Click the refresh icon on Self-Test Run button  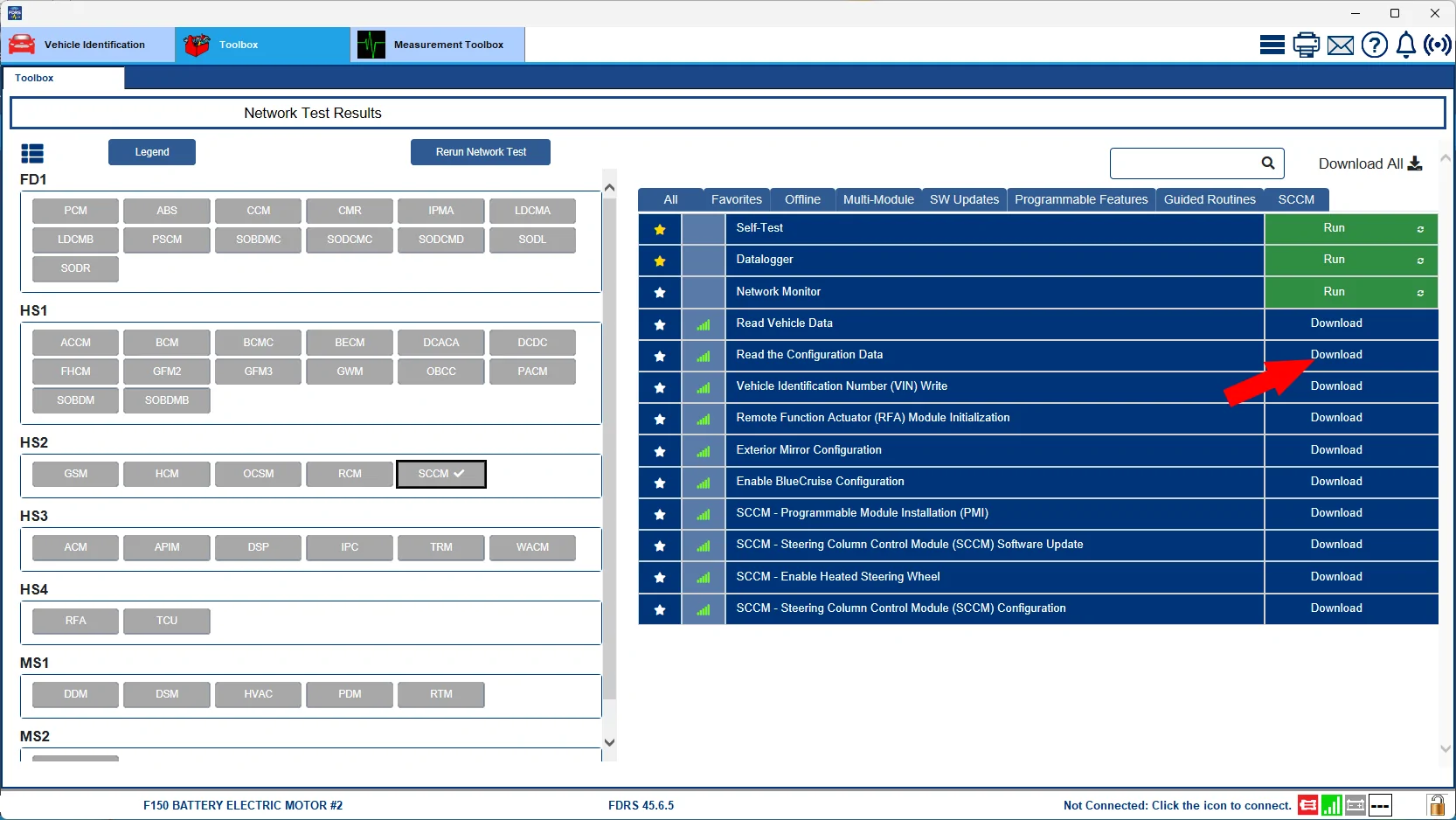pyautogui.click(x=1420, y=229)
